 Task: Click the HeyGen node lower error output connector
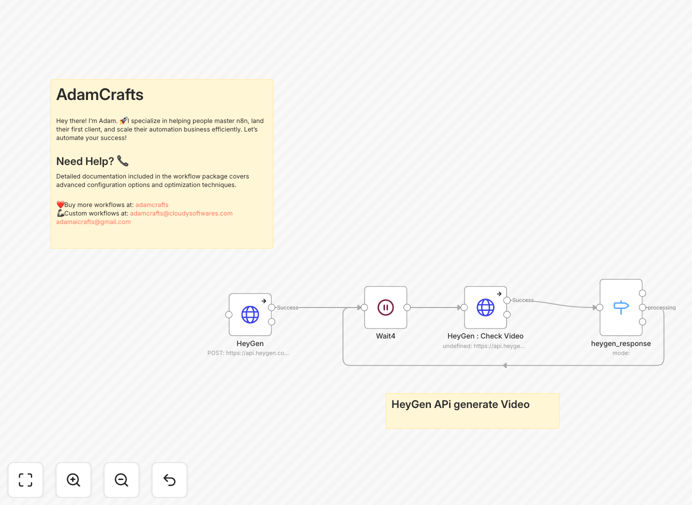(272, 322)
